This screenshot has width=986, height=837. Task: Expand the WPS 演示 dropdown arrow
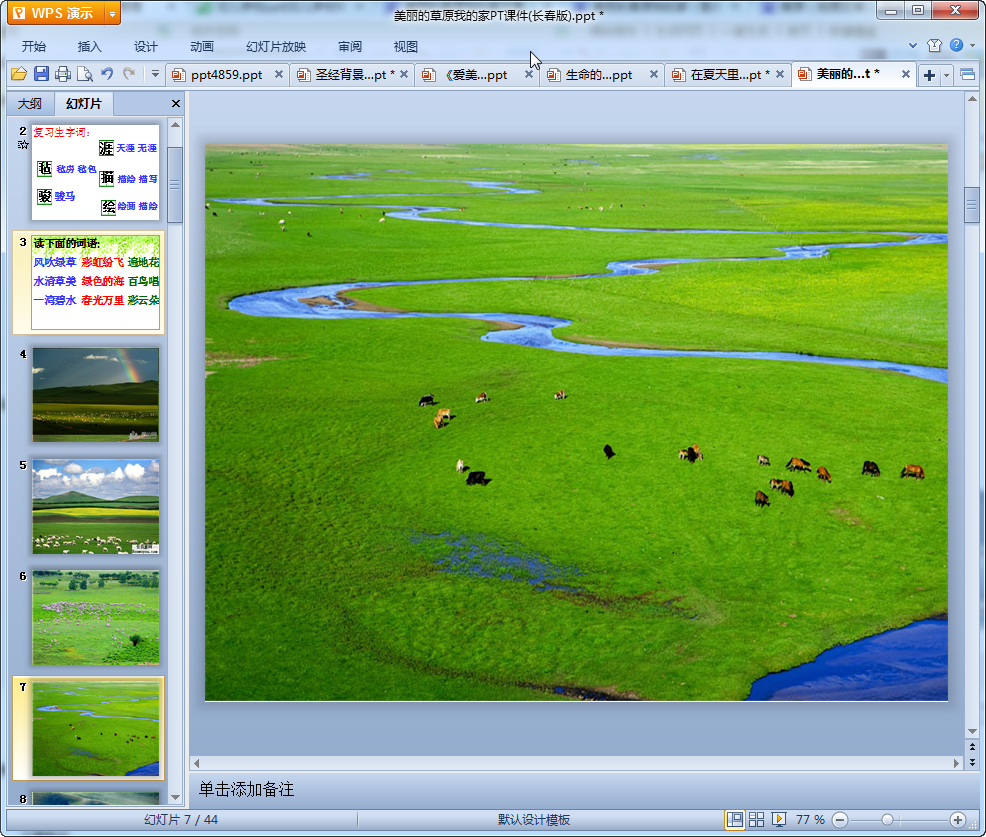click(x=113, y=13)
